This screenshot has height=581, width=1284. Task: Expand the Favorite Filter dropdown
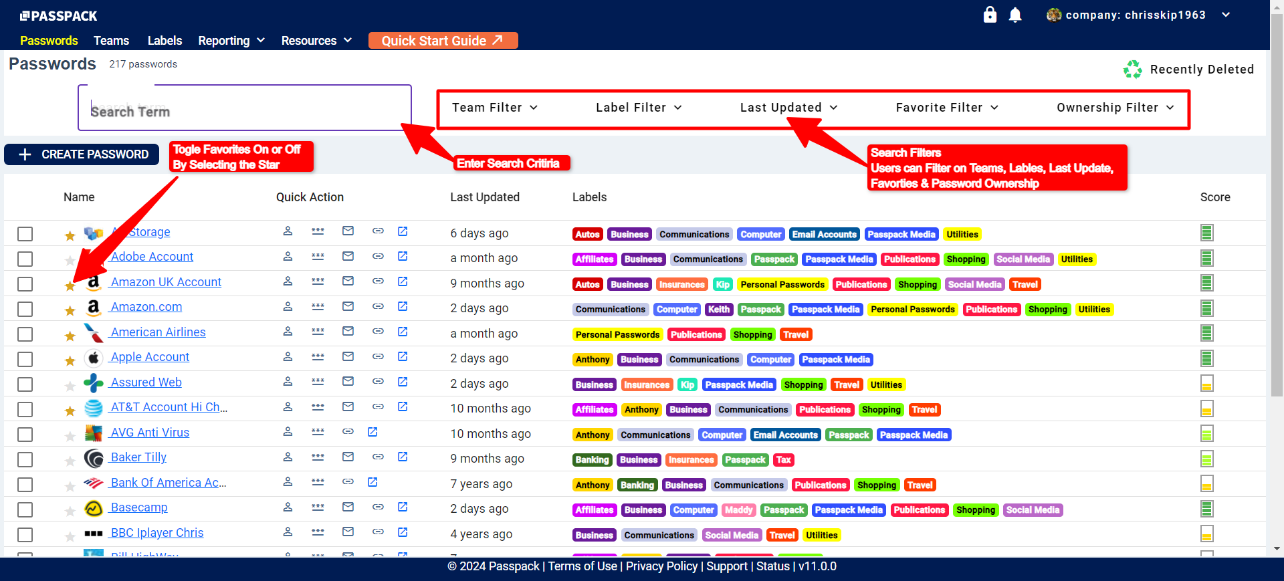[x=947, y=107]
